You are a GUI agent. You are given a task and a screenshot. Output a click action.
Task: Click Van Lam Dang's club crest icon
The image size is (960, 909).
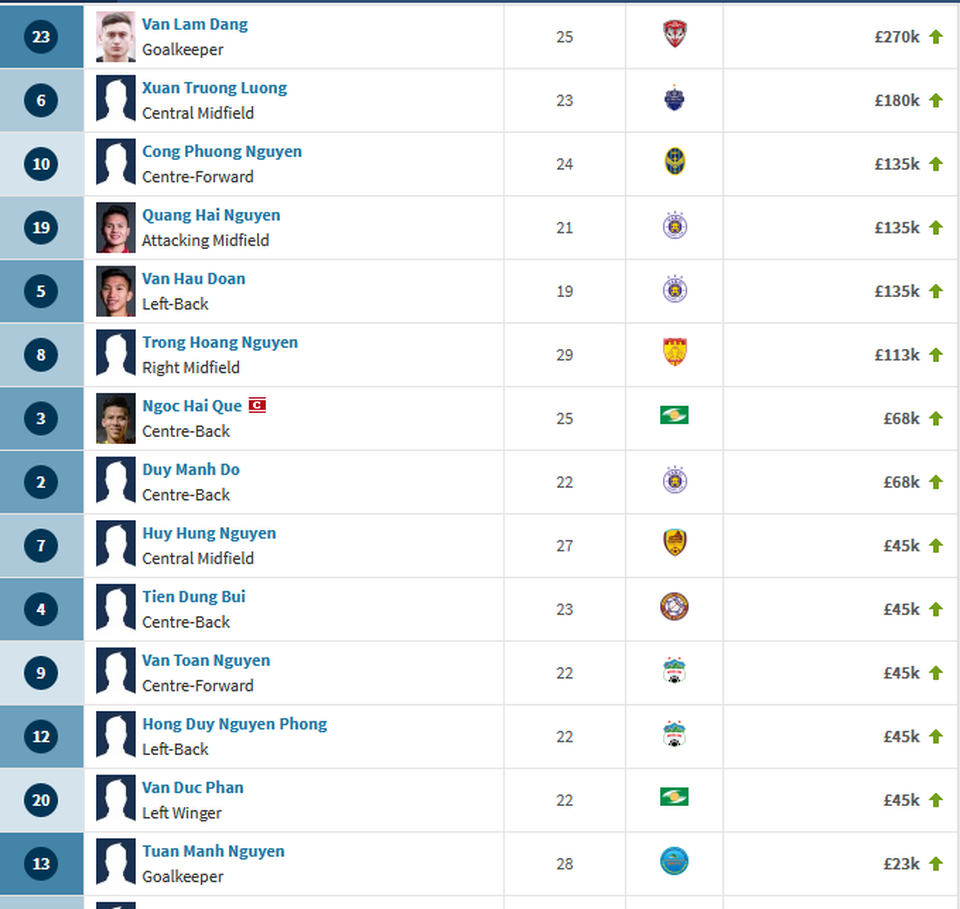pos(674,35)
